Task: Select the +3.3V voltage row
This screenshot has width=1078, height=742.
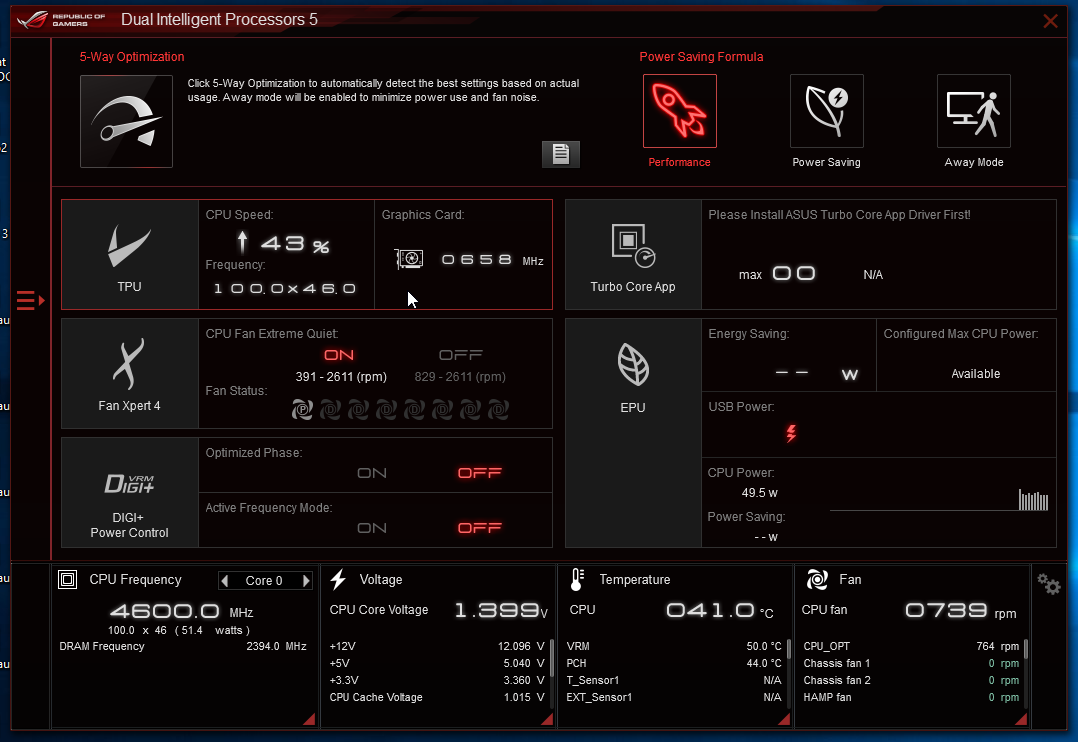Action: [x=437, y=681]
